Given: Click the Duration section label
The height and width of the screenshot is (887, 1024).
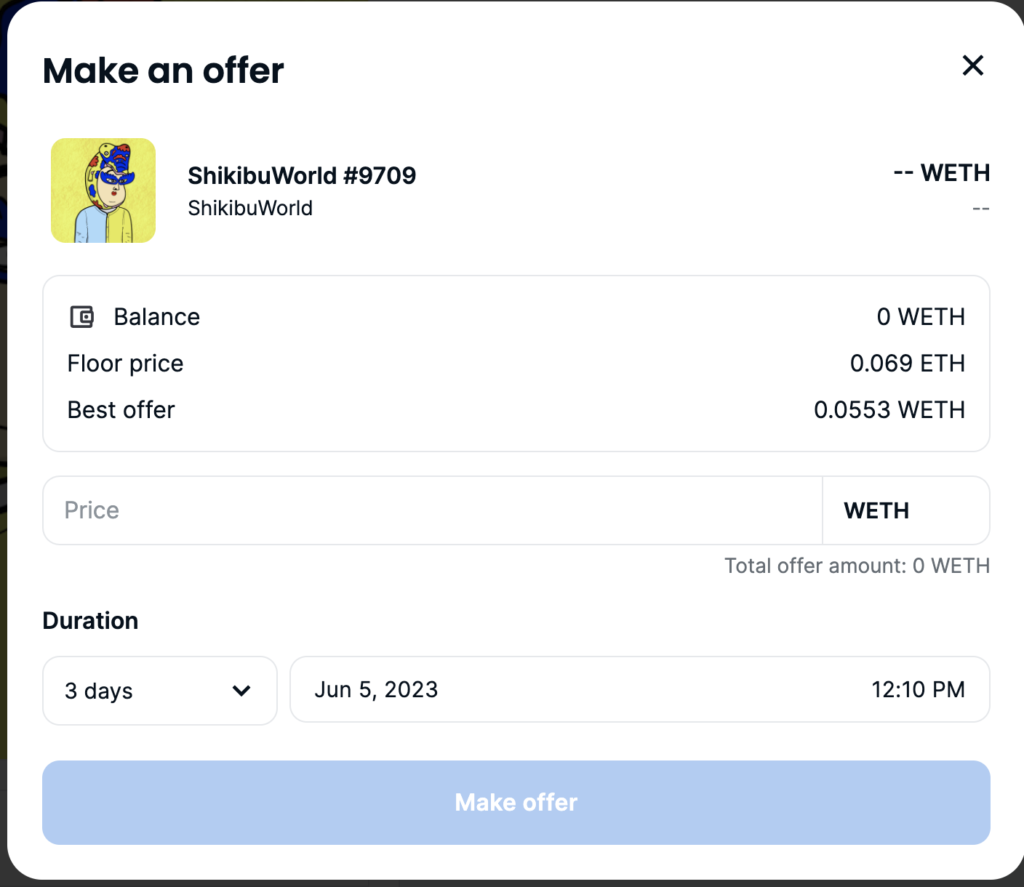Looking at the screenshot, I should tap(90, 621).
